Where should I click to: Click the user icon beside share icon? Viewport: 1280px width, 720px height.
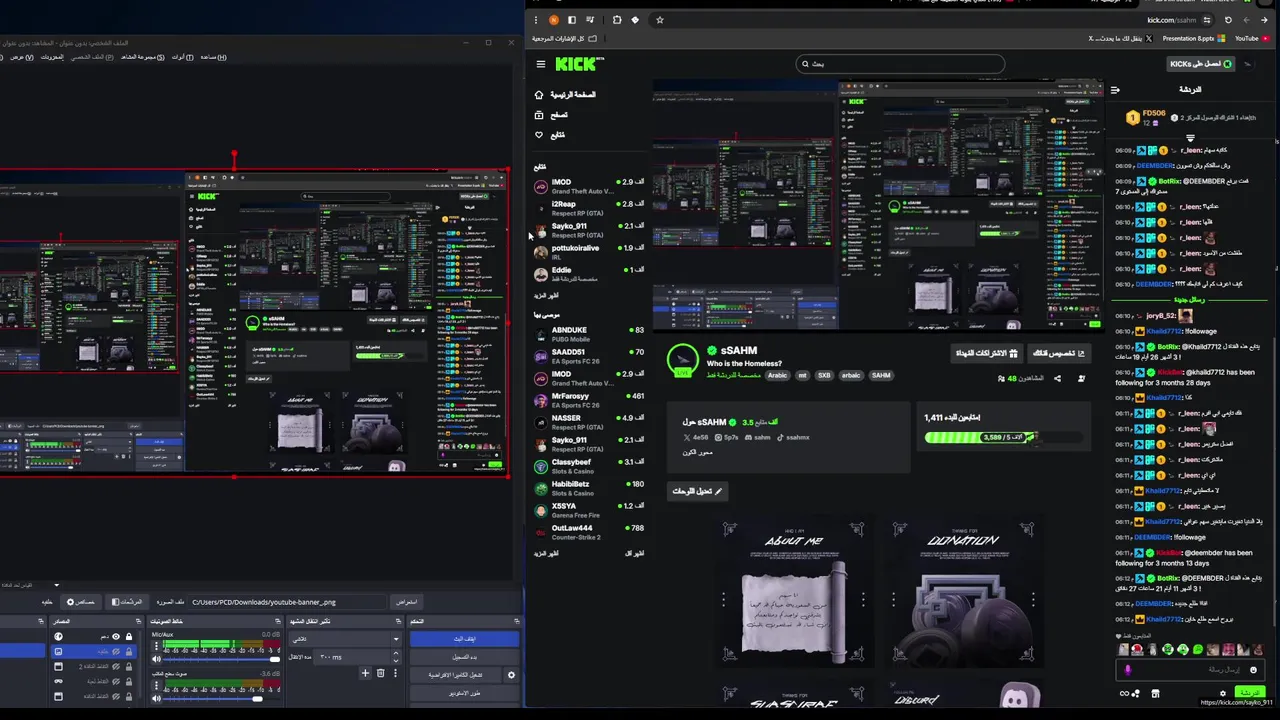(x=1081, y=379)
